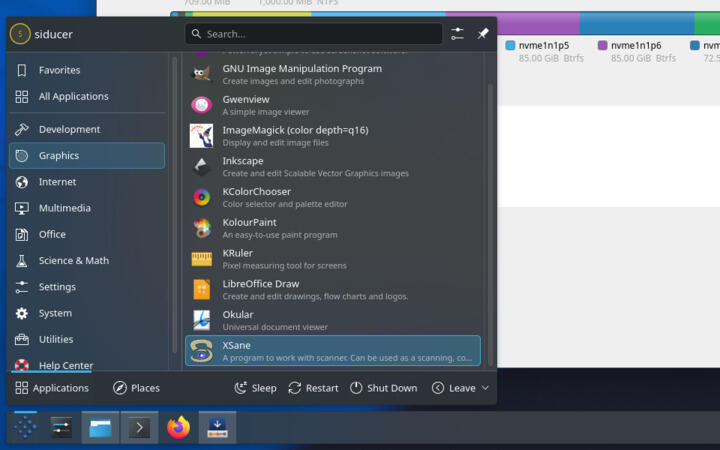Expand the Leave options arrow
The image size is (720, 450).
tap(485, 388)
